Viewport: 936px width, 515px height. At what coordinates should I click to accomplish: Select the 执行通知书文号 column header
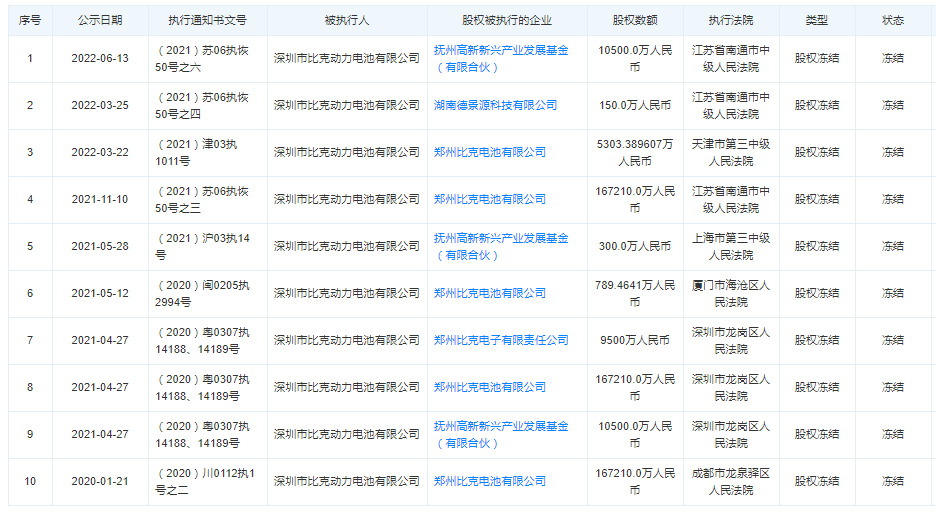coord(207,20)
